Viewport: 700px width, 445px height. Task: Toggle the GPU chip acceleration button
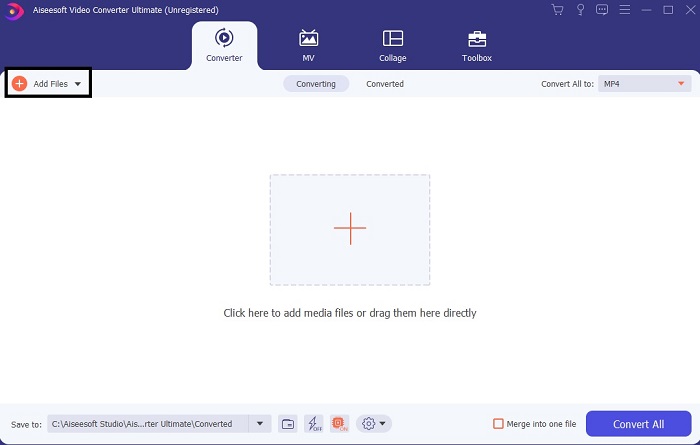click(x=339, y=424)
